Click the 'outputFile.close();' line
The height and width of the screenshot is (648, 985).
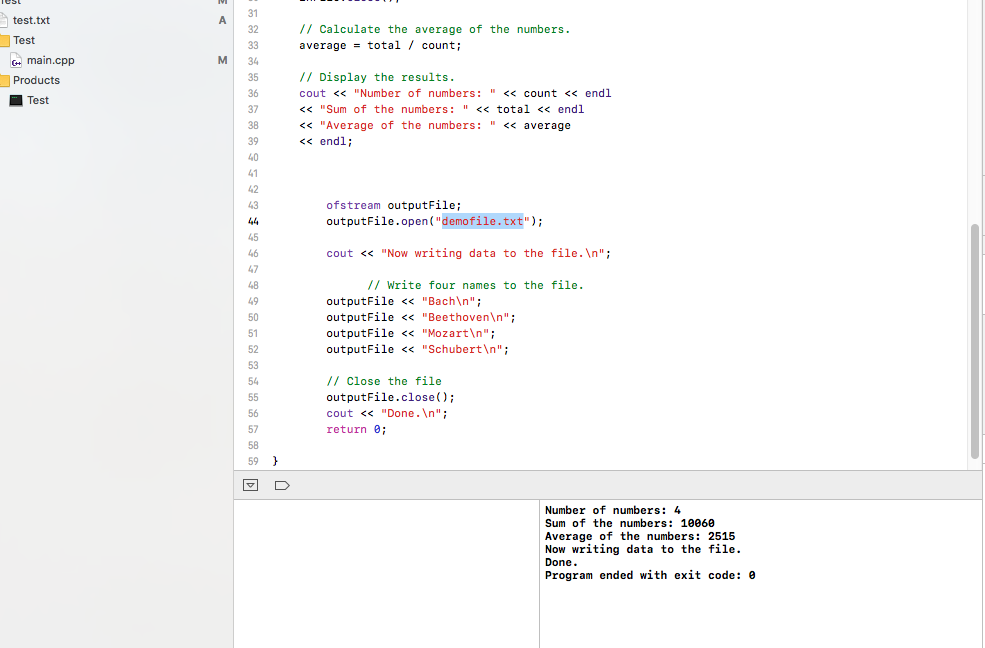[390, 397]
